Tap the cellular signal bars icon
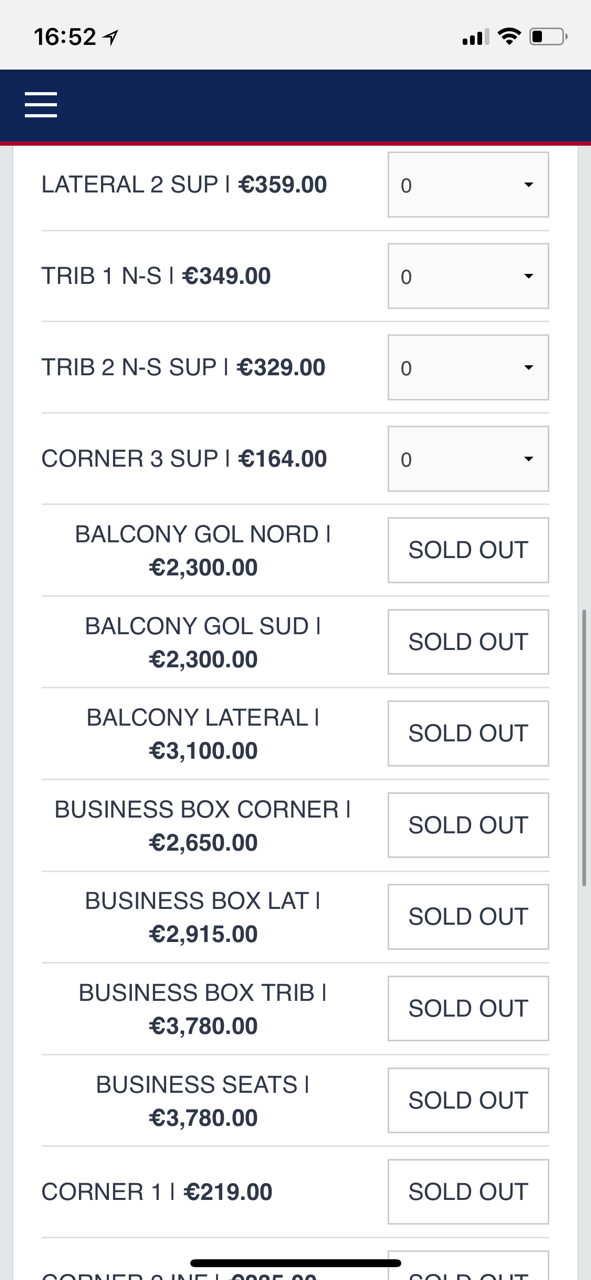 pos(475,38)
